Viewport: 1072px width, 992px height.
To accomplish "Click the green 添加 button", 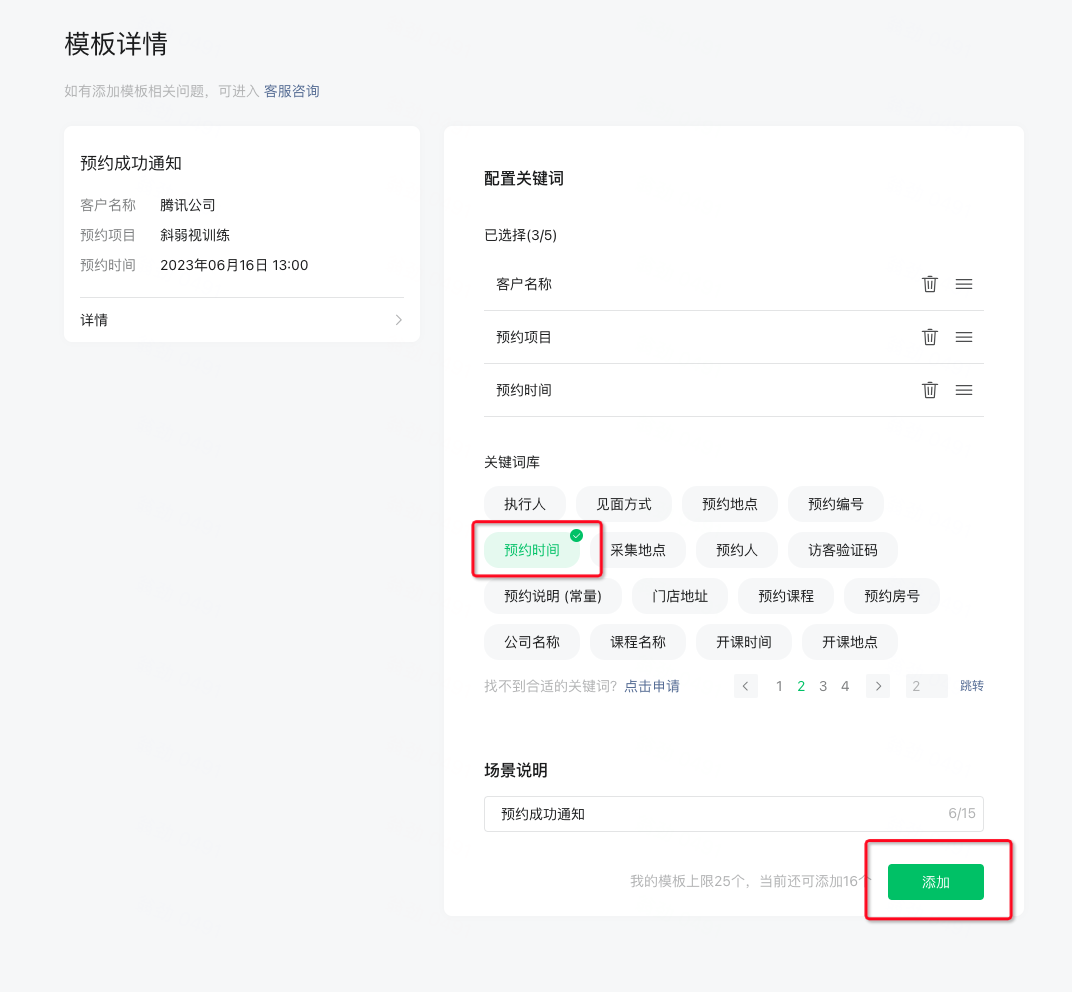I will point(936,882).
